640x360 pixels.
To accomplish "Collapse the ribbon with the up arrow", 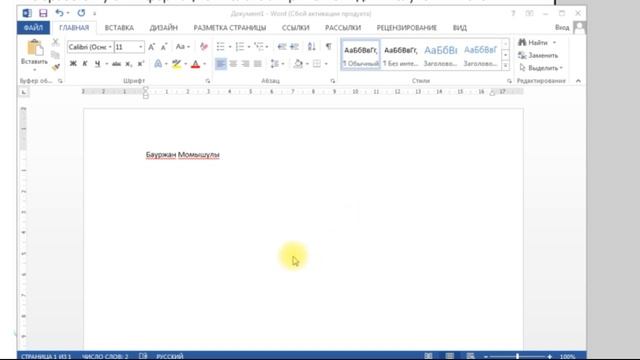I will coord(578,81).
